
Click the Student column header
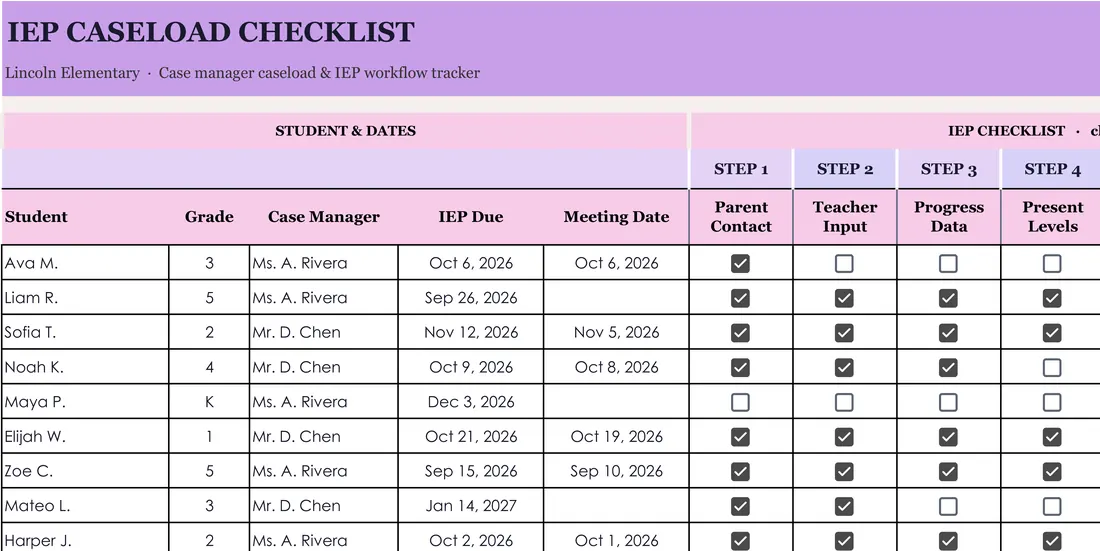85,217
